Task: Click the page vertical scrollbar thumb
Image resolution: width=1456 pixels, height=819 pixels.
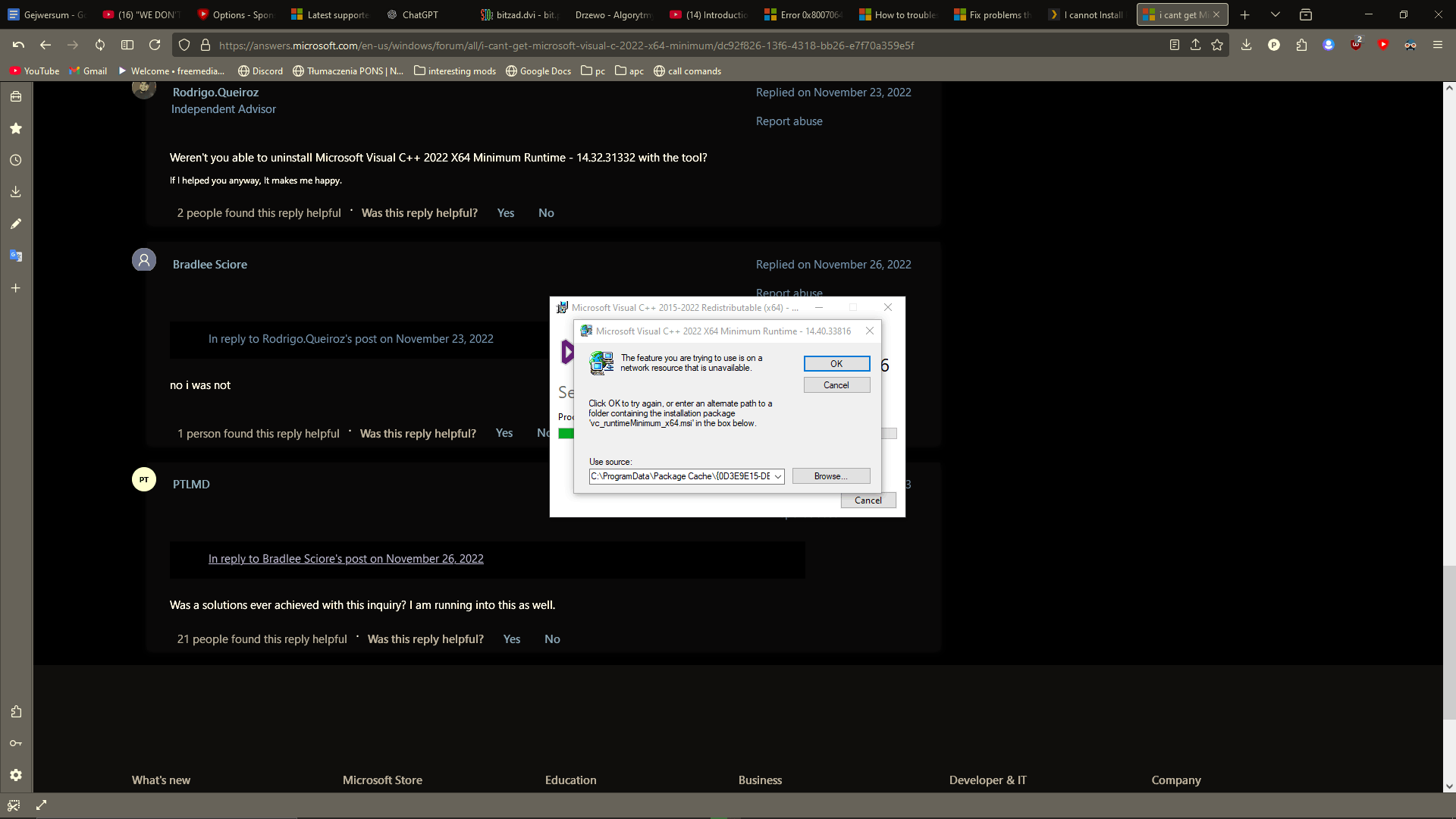Action: 1449,642
